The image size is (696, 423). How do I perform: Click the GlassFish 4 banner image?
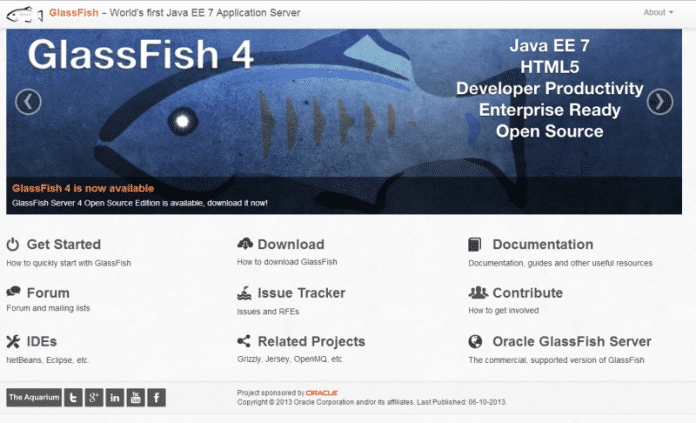(x=345, y=110)
